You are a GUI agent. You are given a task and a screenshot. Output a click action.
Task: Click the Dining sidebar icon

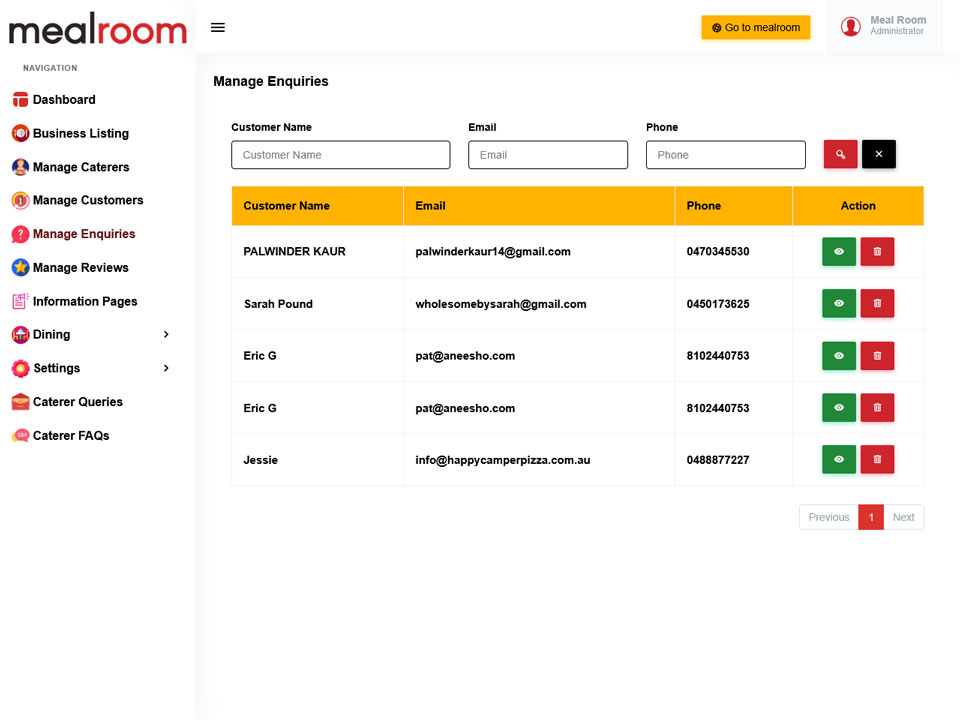click(20, 334)
